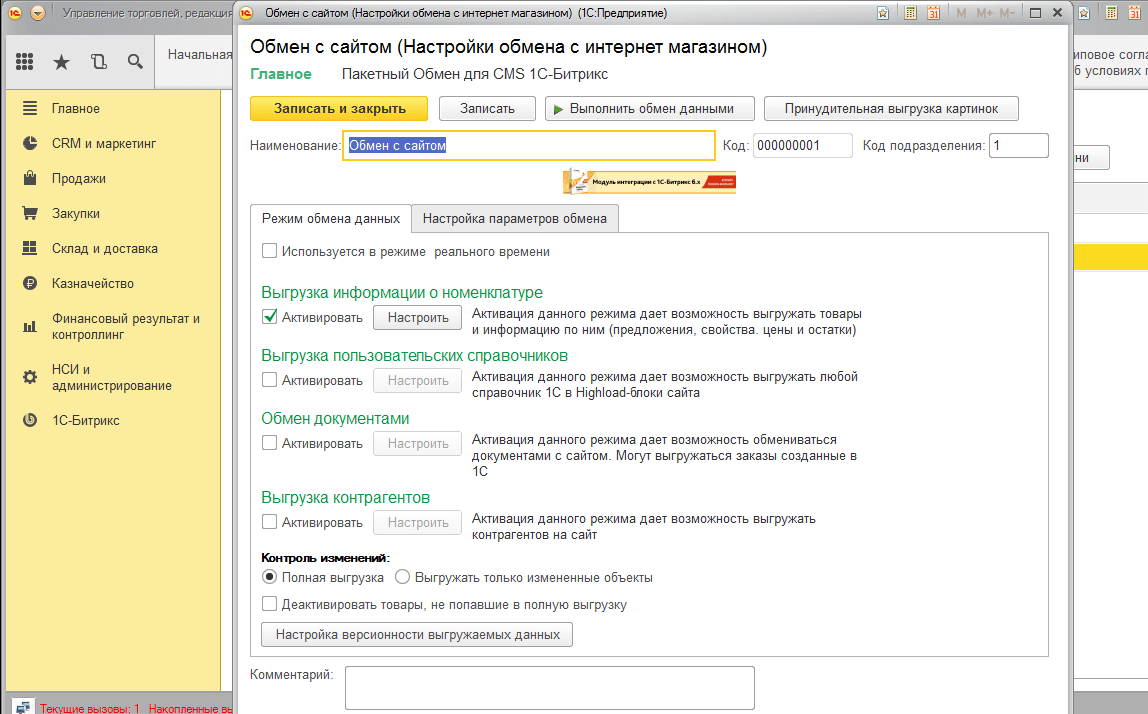
Task: Open the 1С-Битрикс section icon
Action: 30,421
